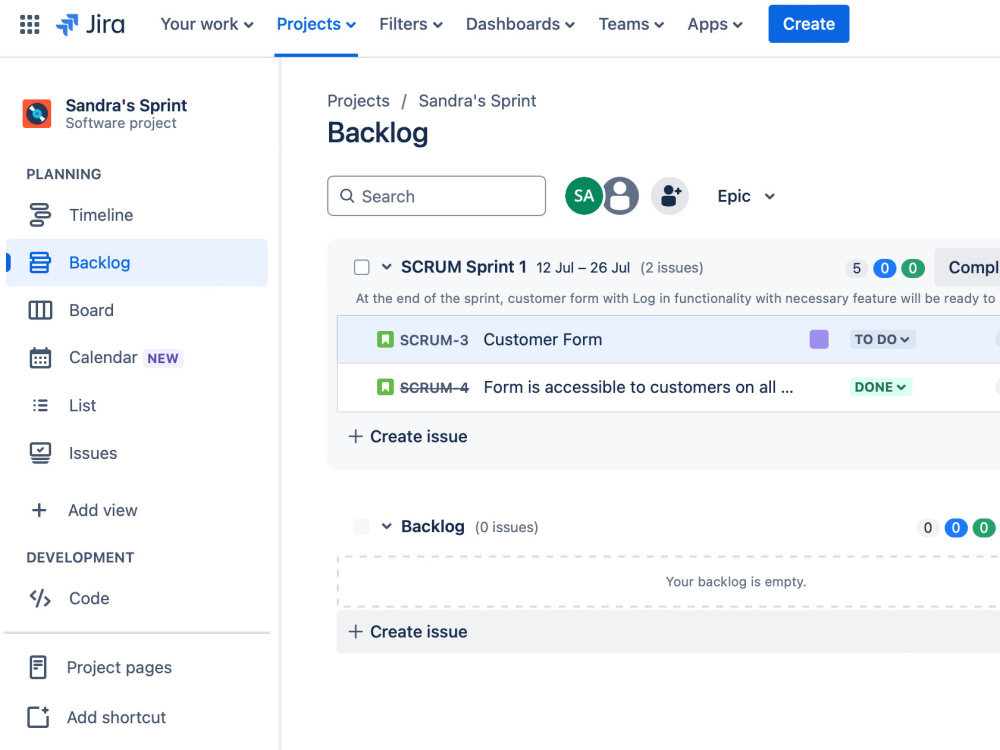Select the SA user avatar filter

[584, 196]
